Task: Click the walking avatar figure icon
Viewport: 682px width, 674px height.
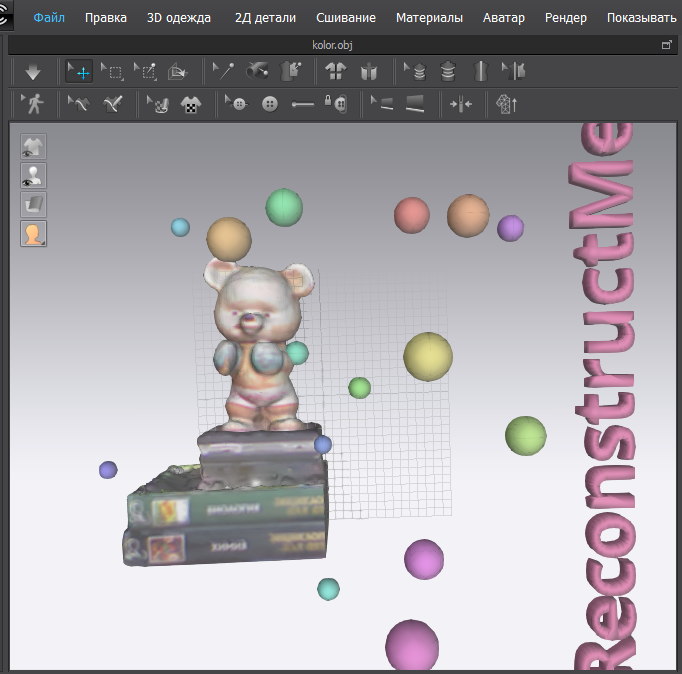Action: [x=35, y=104]
